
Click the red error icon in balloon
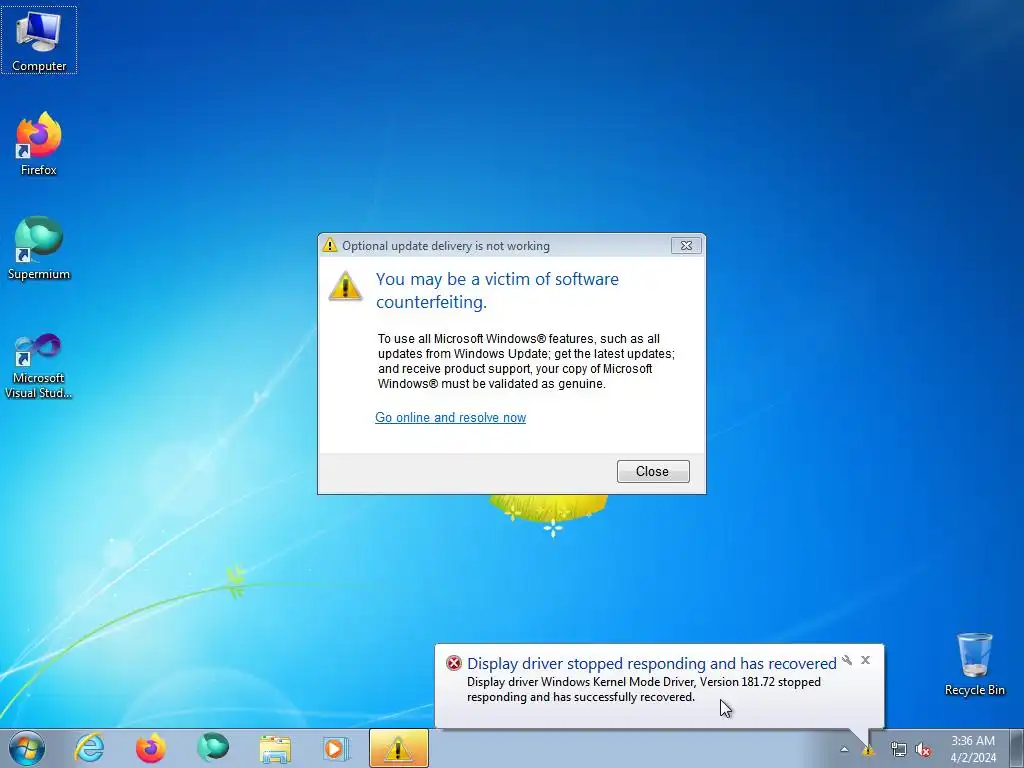click(x=454, y=664)
